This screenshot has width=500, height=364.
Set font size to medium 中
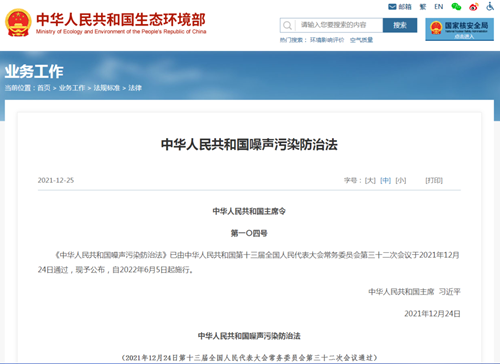tap(385, 180)
